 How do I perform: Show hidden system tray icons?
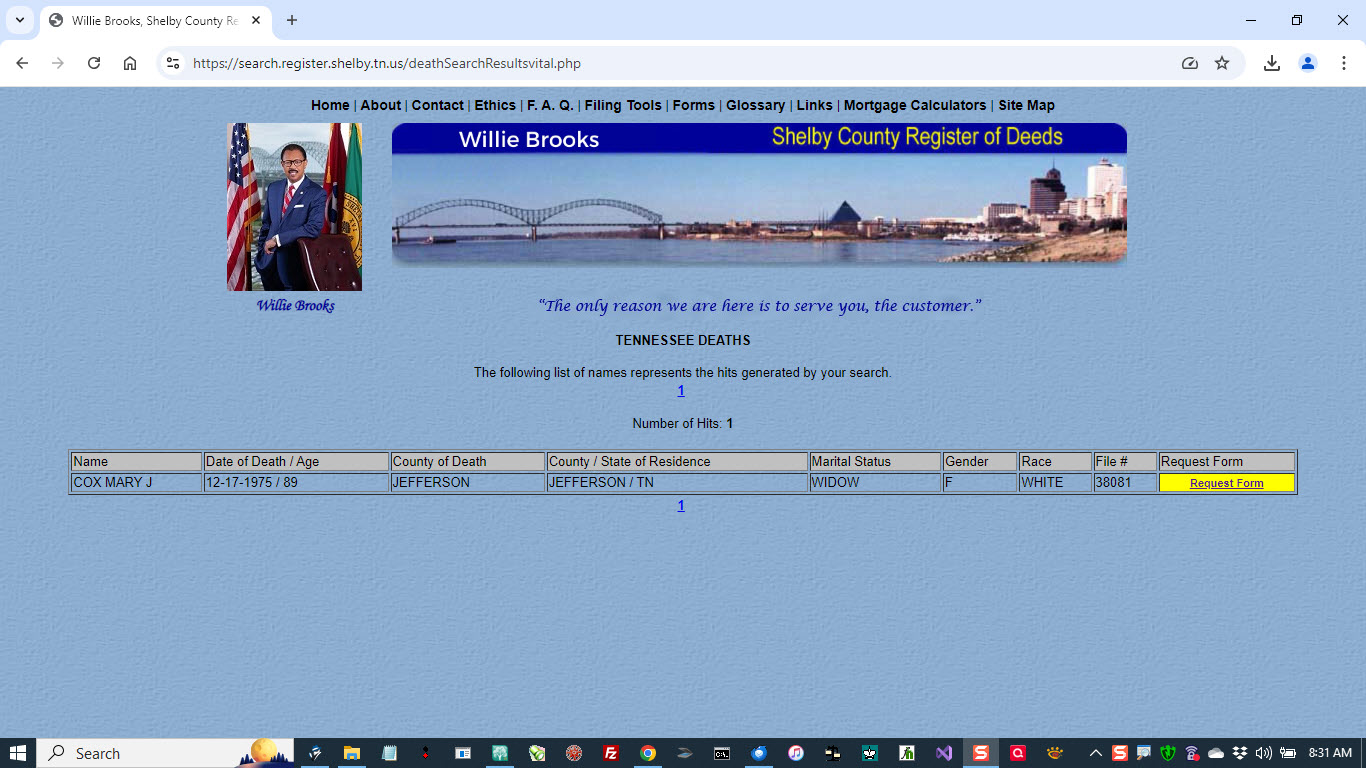click(1096, 753)
